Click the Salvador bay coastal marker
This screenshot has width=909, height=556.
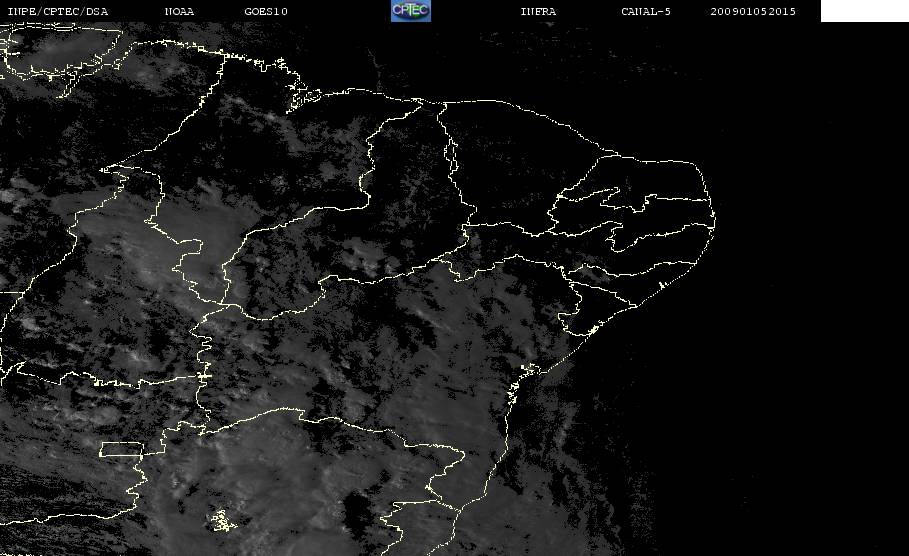tap(531, 369)
